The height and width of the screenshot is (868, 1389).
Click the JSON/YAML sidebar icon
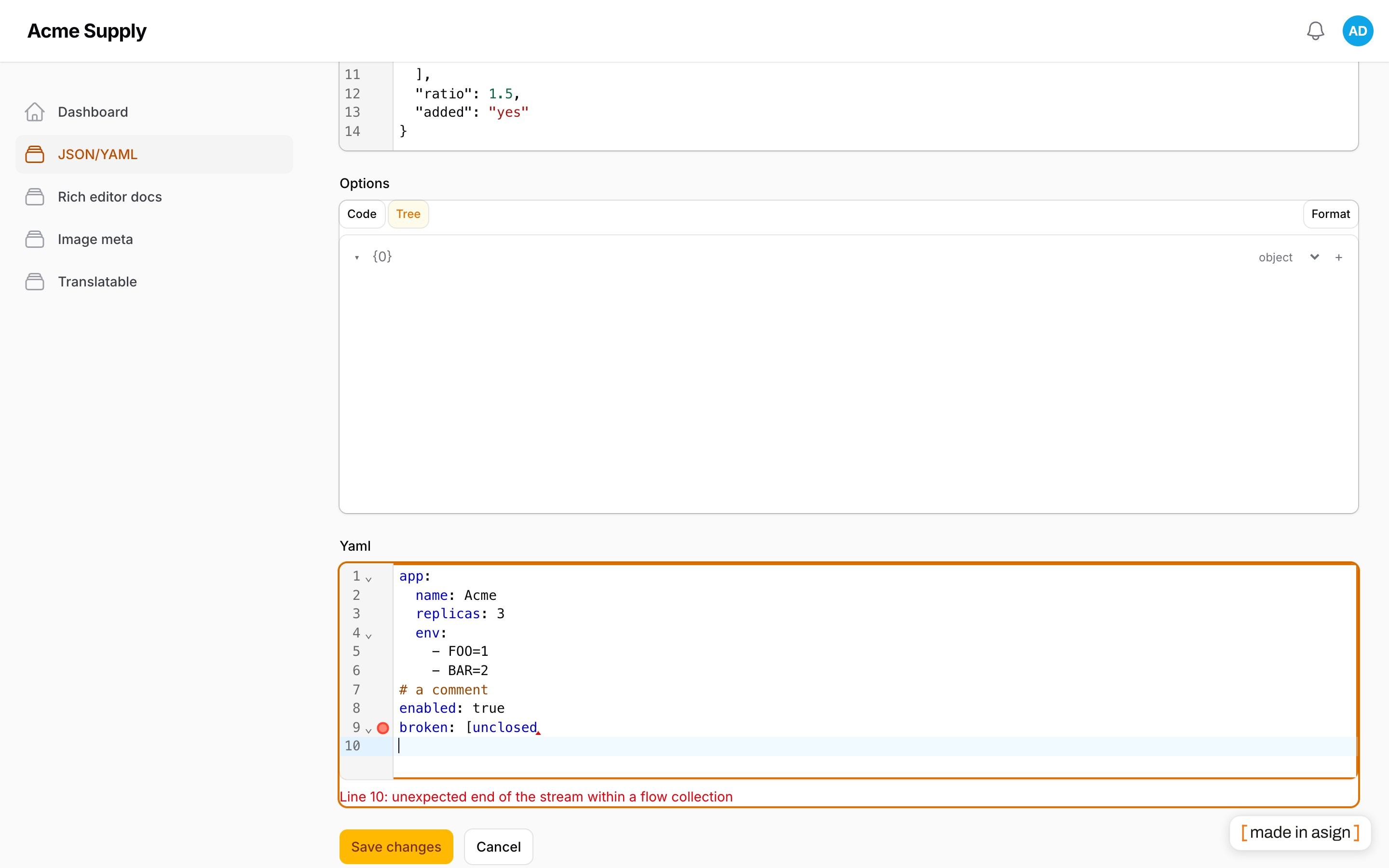click(34, 154)
